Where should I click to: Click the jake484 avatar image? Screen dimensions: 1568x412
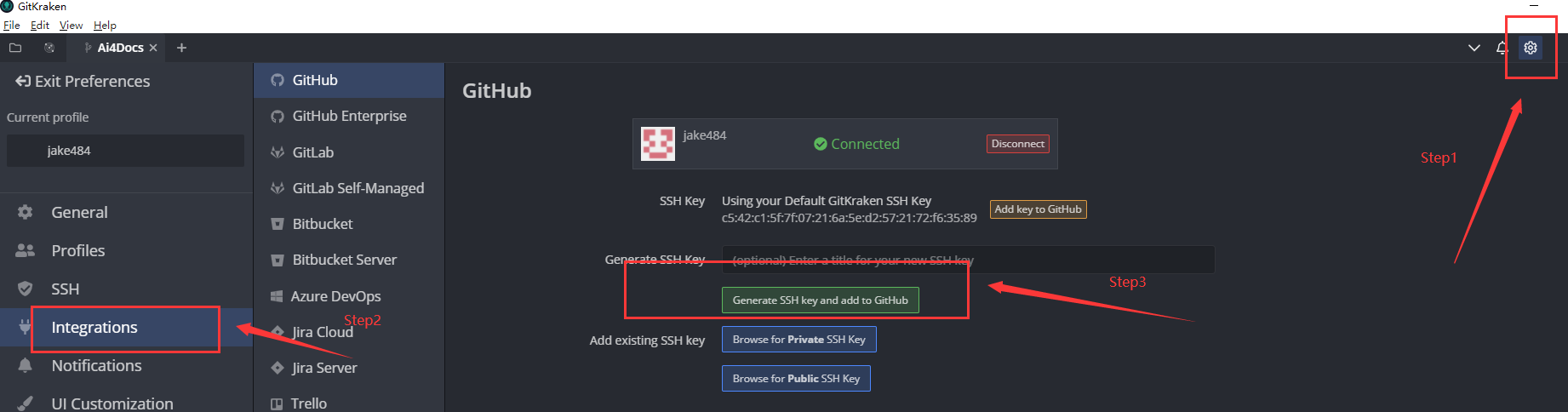(x=657, y=144)
